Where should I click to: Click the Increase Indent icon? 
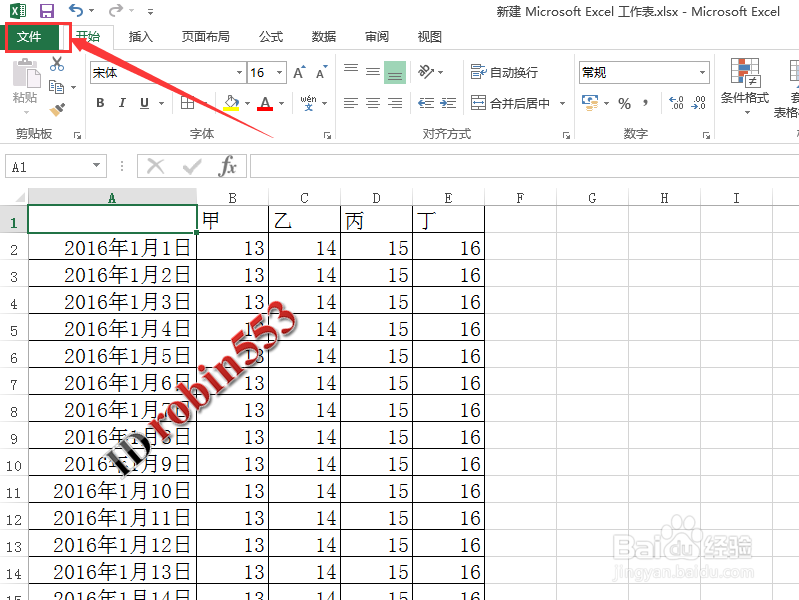pyautogui.click(x=448, y=103)
